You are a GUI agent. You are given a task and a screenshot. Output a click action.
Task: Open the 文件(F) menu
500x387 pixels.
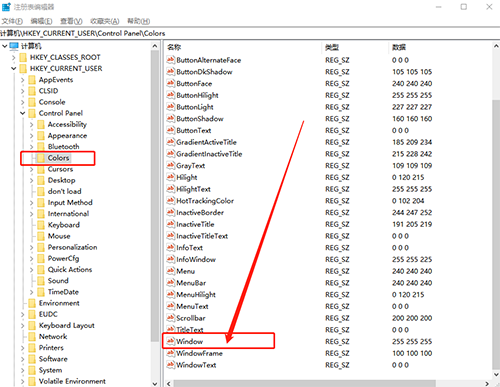[12, 21]
